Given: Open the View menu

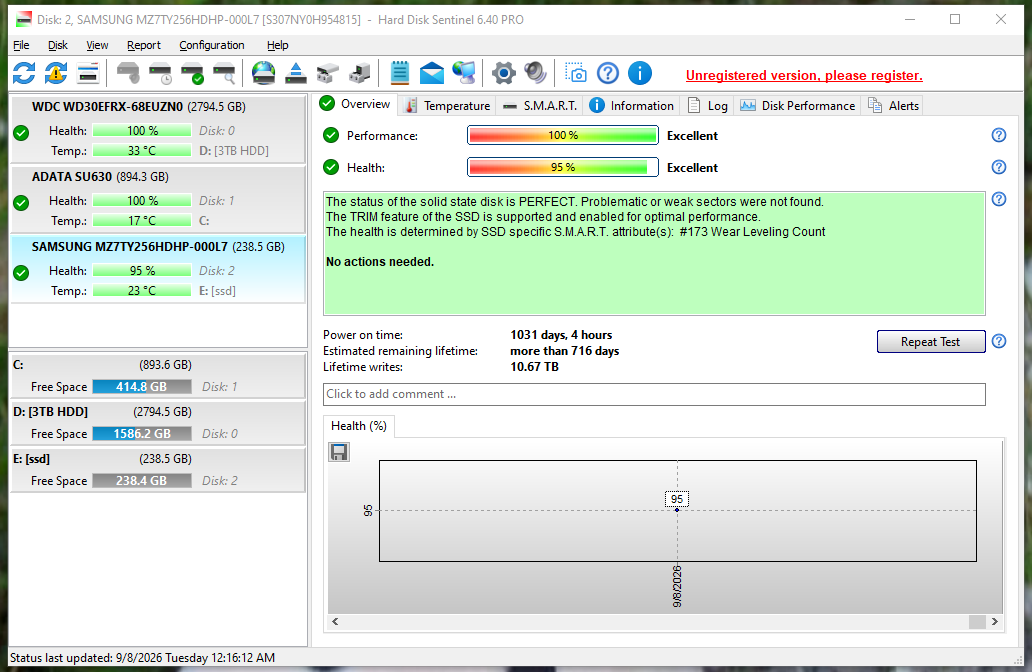Looking at the screenshot, I should pyautogui.click(x=97, y=45).
